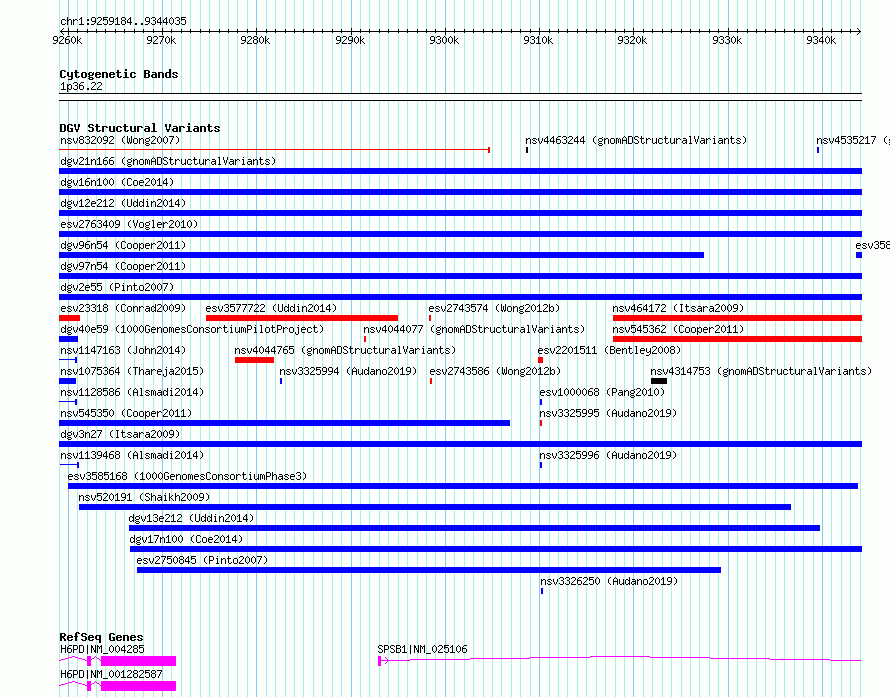
Task: Click the DGV Structural Variants track title
Action: coord(140,128)
